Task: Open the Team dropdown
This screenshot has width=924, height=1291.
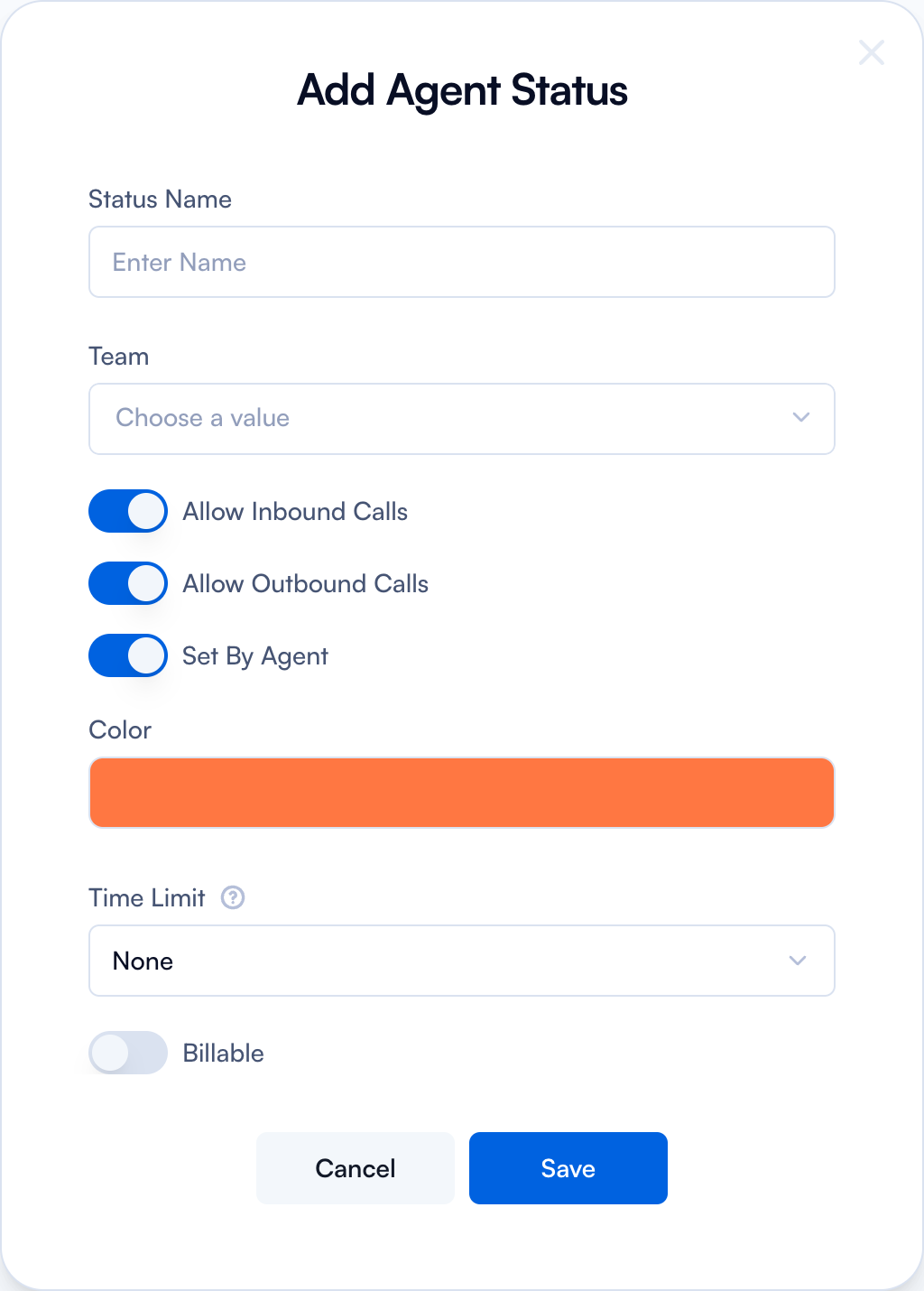Action: click(462, 418)
